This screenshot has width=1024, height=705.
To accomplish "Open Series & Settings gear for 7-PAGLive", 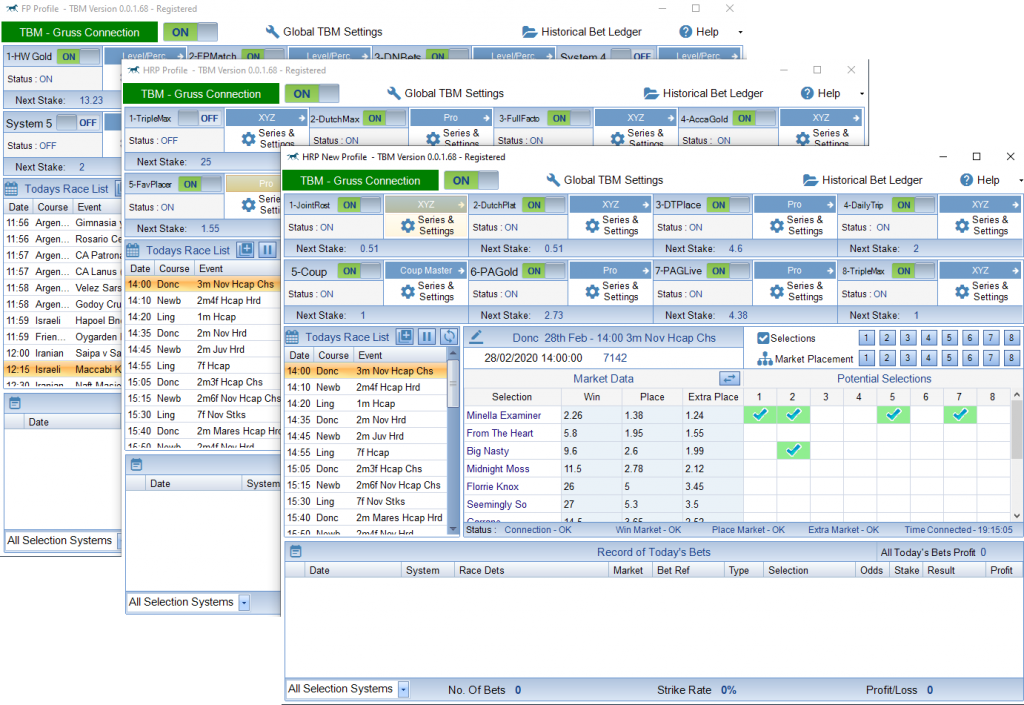I will tap(776, 292).
